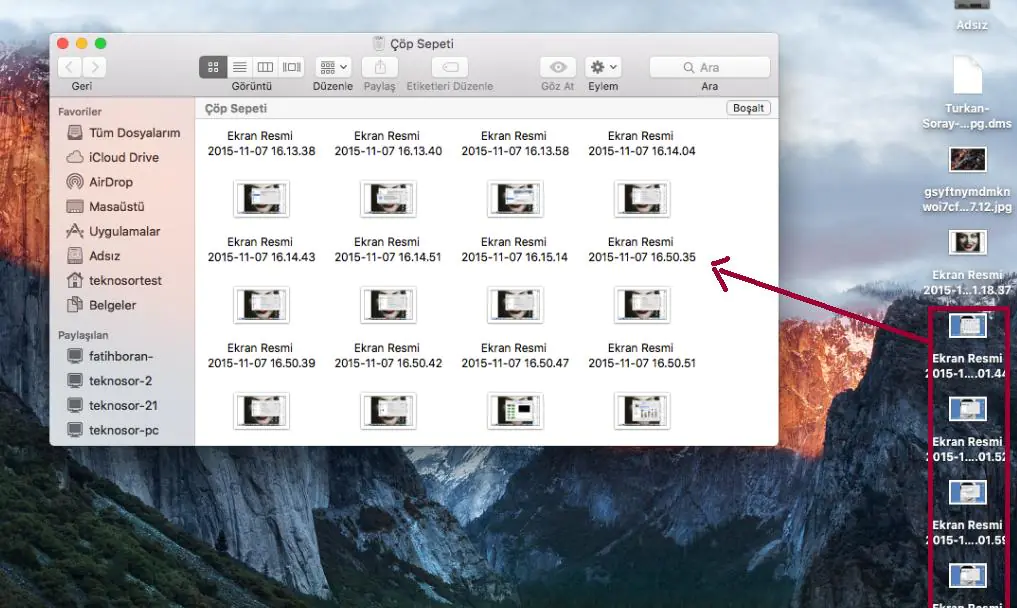Open Etiketleri Düzenle tags tool
This screenshot has height=608, width=1017.
tap(448, 66)
